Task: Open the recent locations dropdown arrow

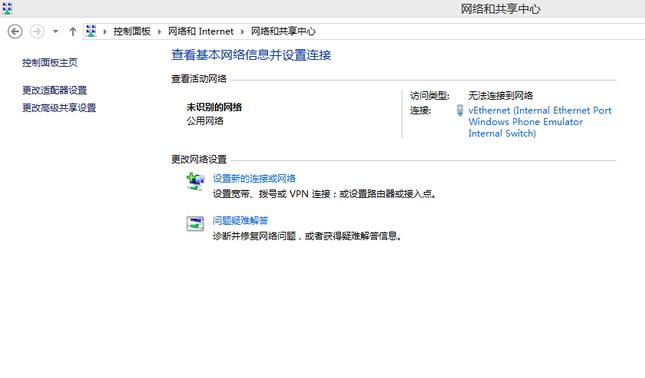Action: (x=55, y=32)
